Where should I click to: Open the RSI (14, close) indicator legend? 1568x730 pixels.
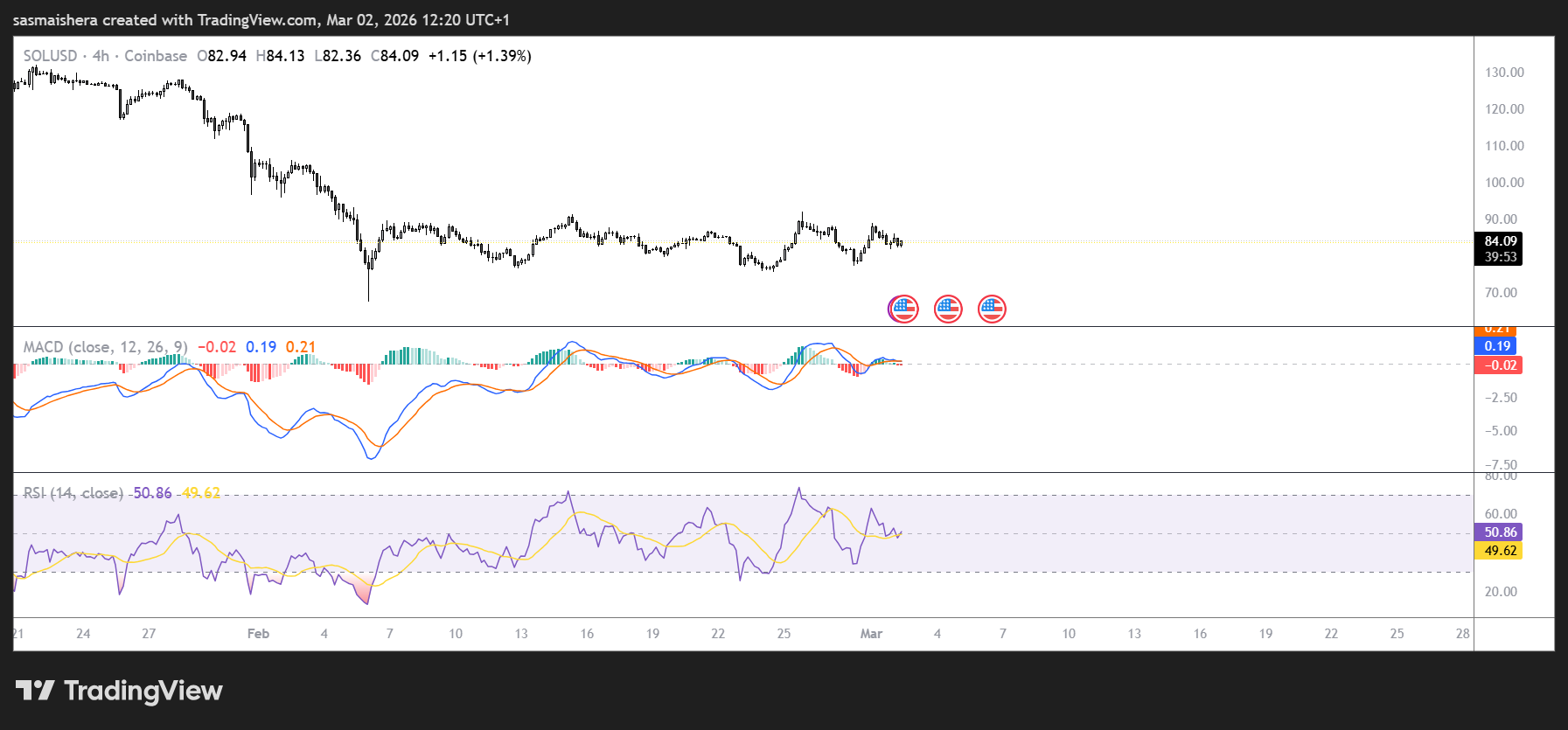(x=73, y=493)
